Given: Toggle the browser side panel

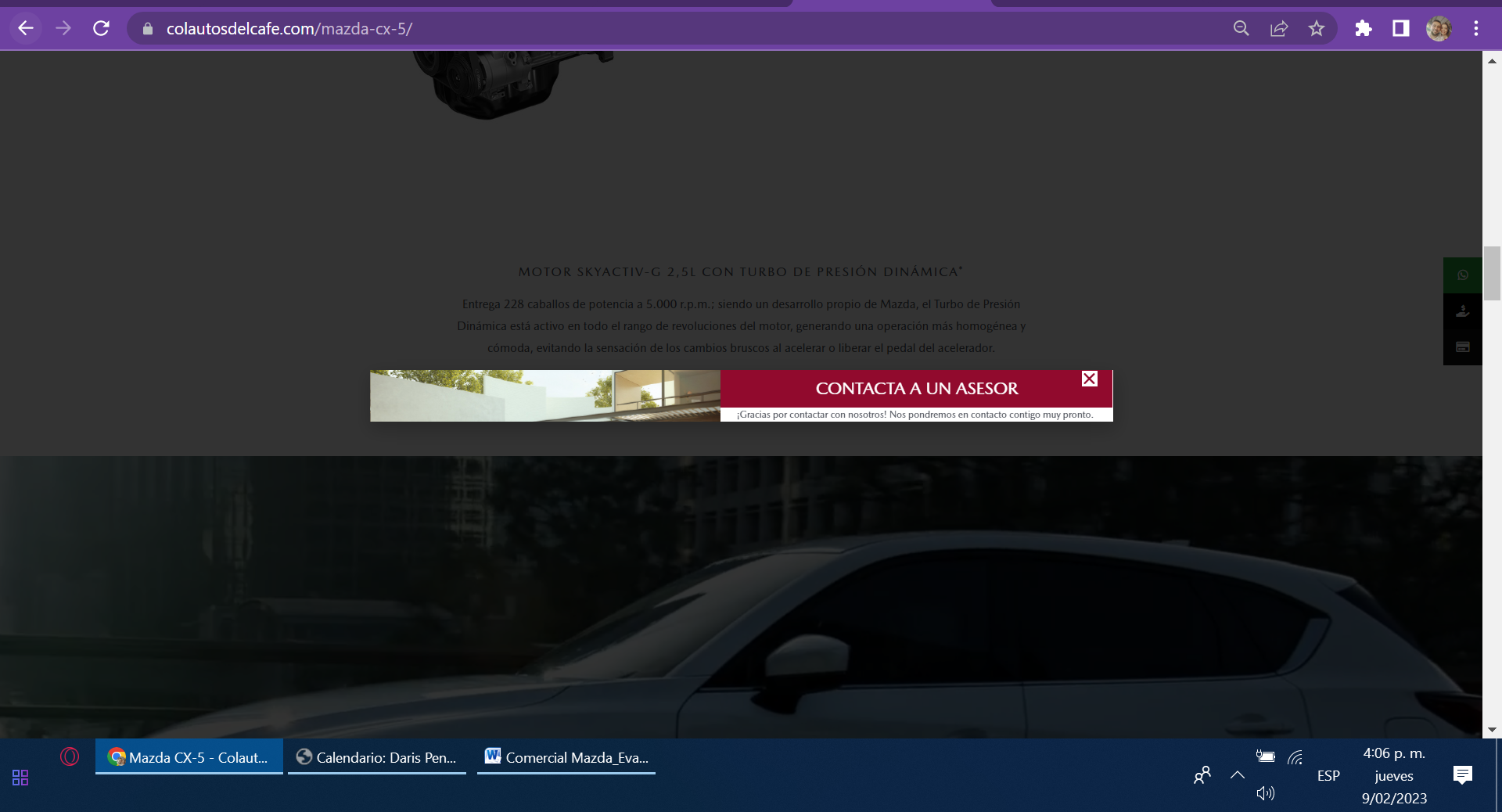Looking at the screenshot, I should click(1401, 29).
